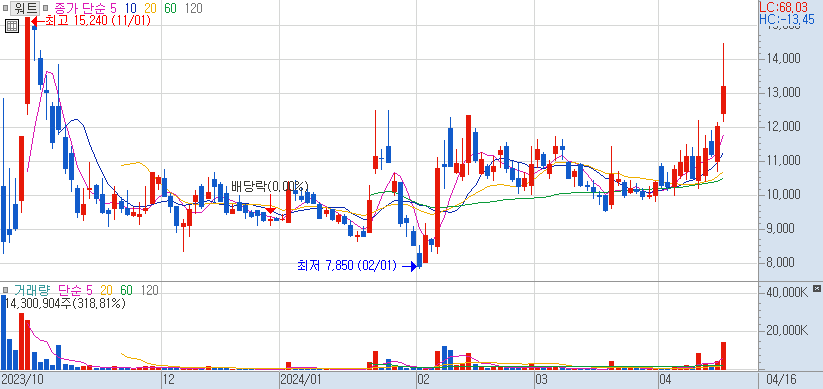Select the 종가 단순 price indicator label
The width and height of the screenshot is (823, 389).
80,8
